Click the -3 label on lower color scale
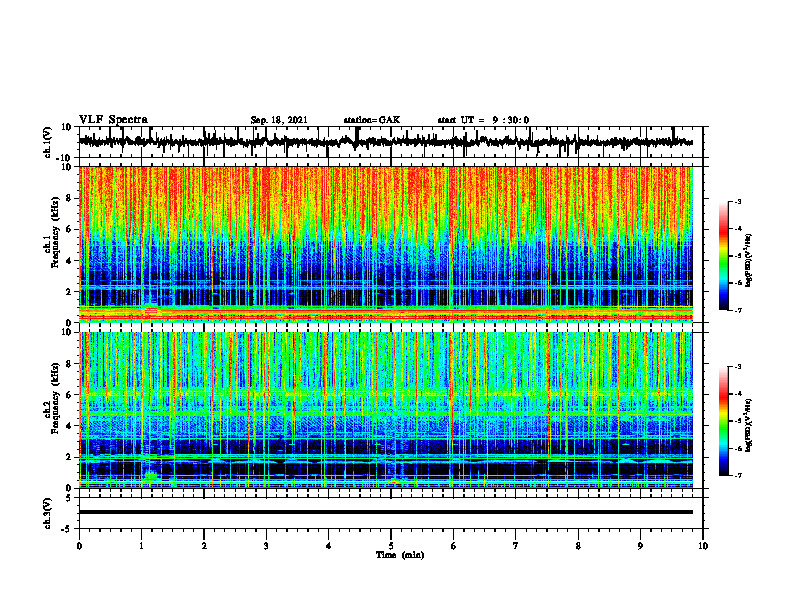The image size is (792, 612). click(x=738, y=367)
